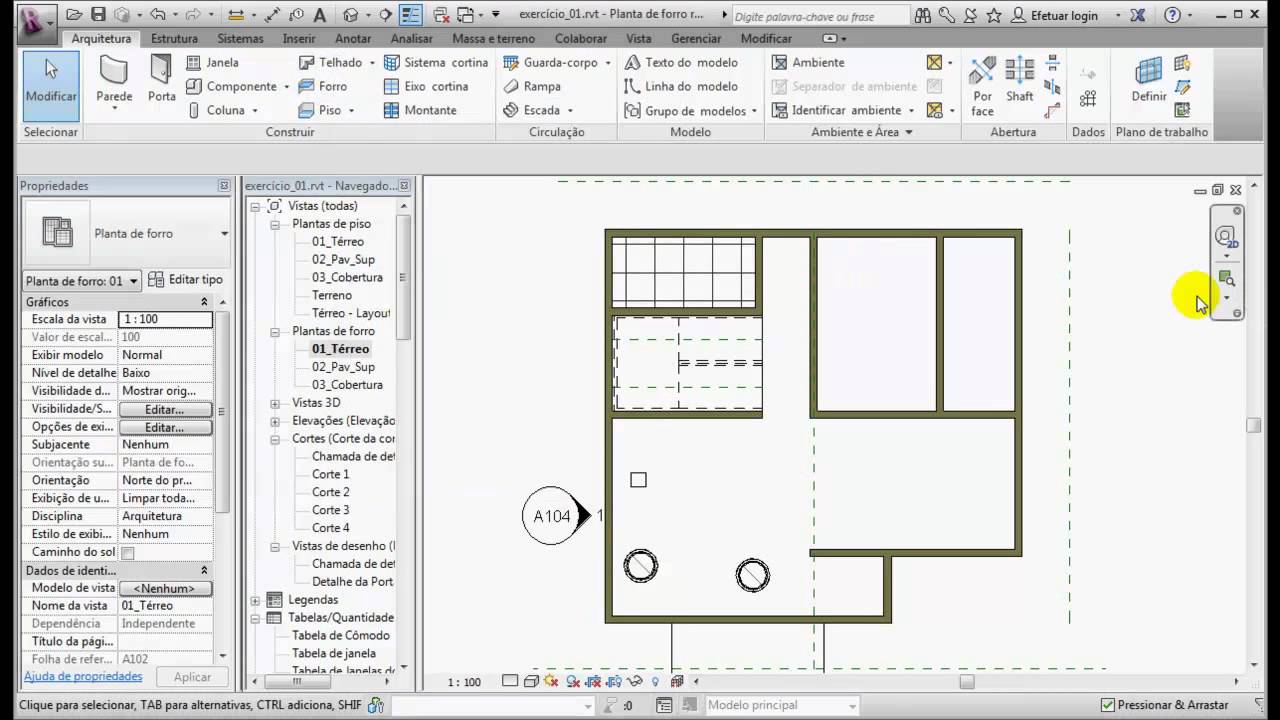Viewport: 1280px width, 720px height.
Task: Click the favorites star icon
Action: 994,15
